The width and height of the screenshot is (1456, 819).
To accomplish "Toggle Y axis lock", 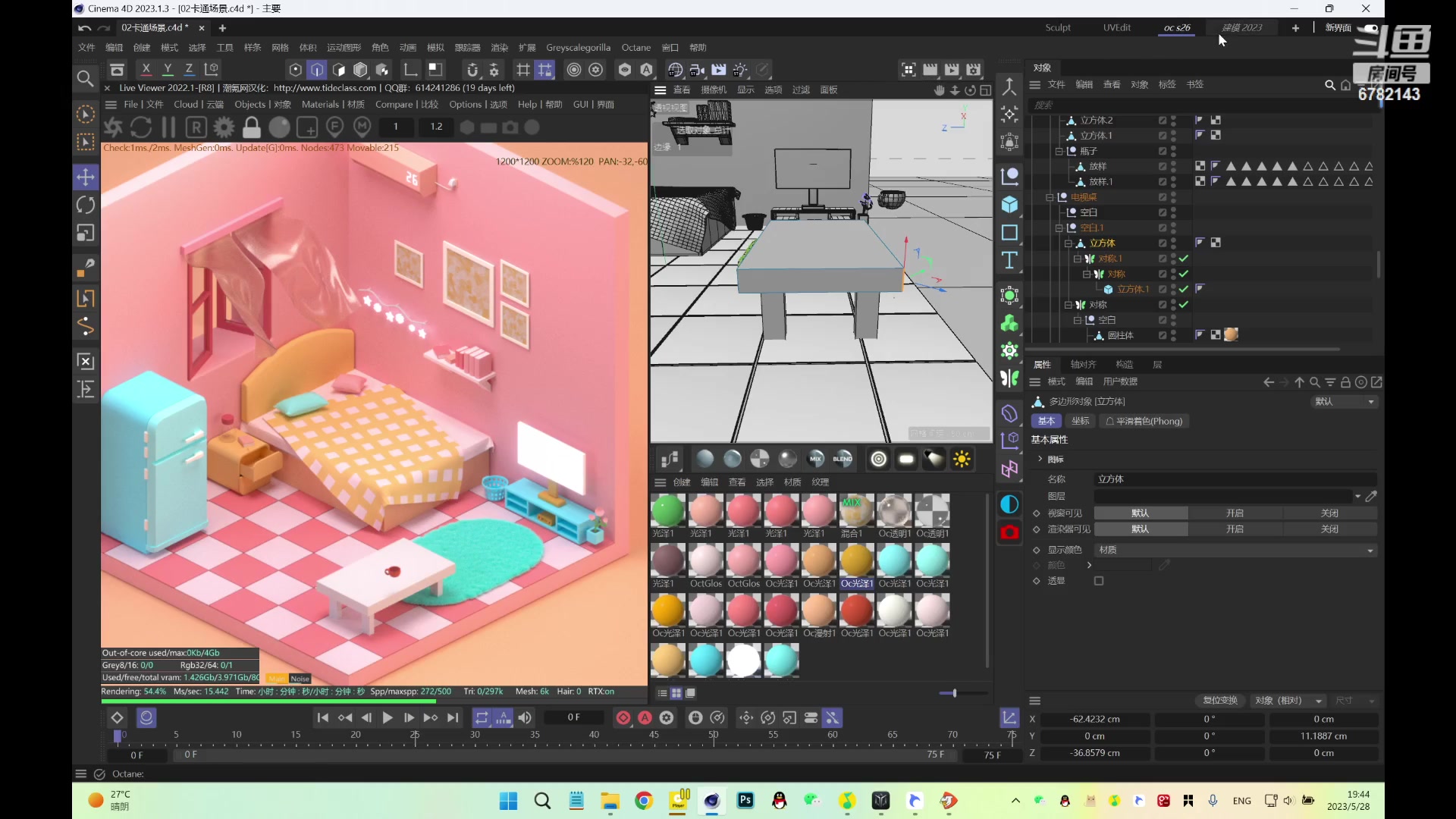I will point(168,70).
